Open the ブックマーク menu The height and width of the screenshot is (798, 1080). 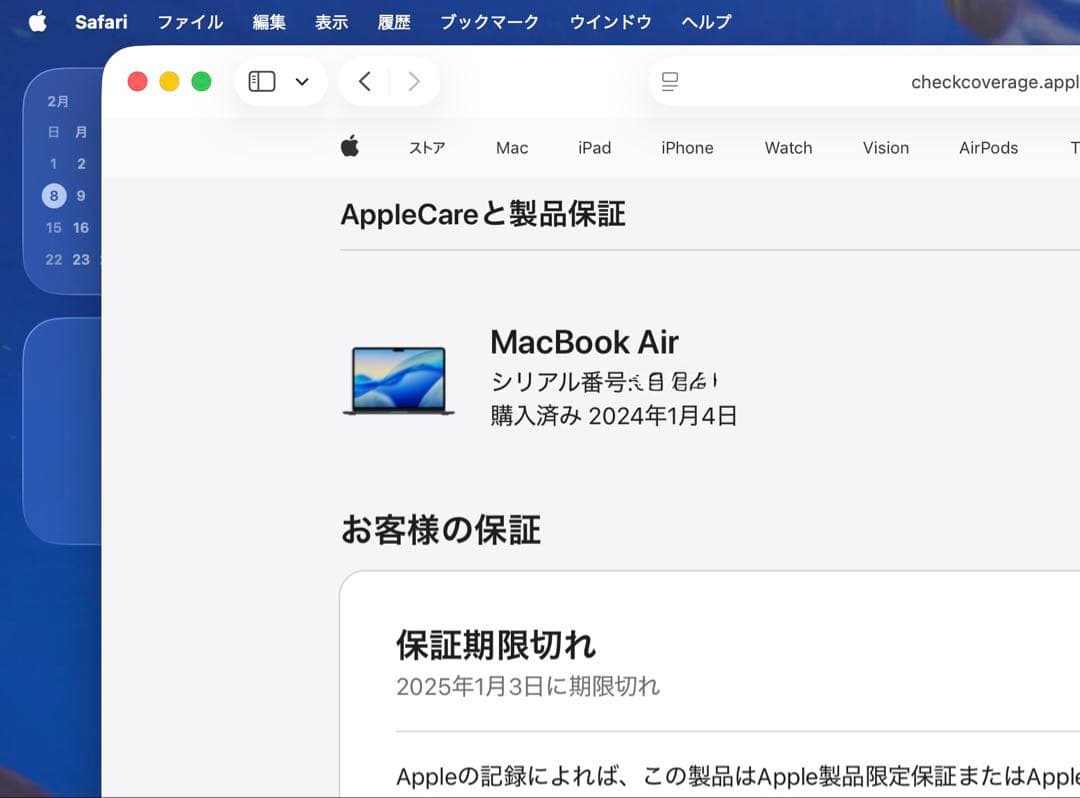[x=489, y=21]
